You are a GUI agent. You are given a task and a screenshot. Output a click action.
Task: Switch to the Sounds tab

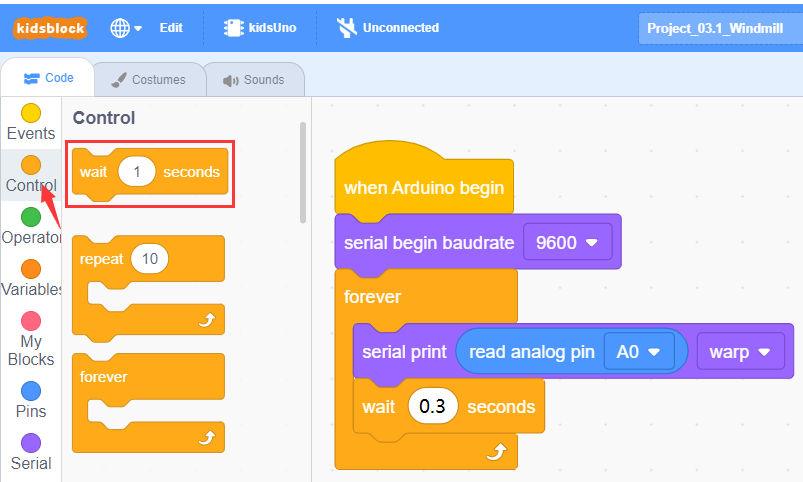click(255, 79)
